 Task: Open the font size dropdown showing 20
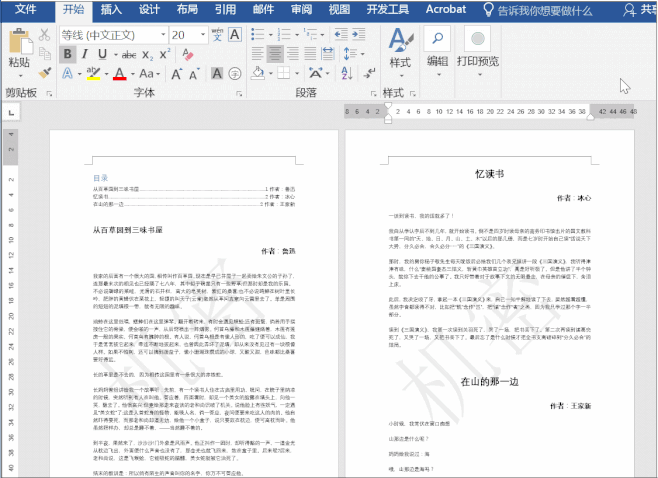[203, 35]
